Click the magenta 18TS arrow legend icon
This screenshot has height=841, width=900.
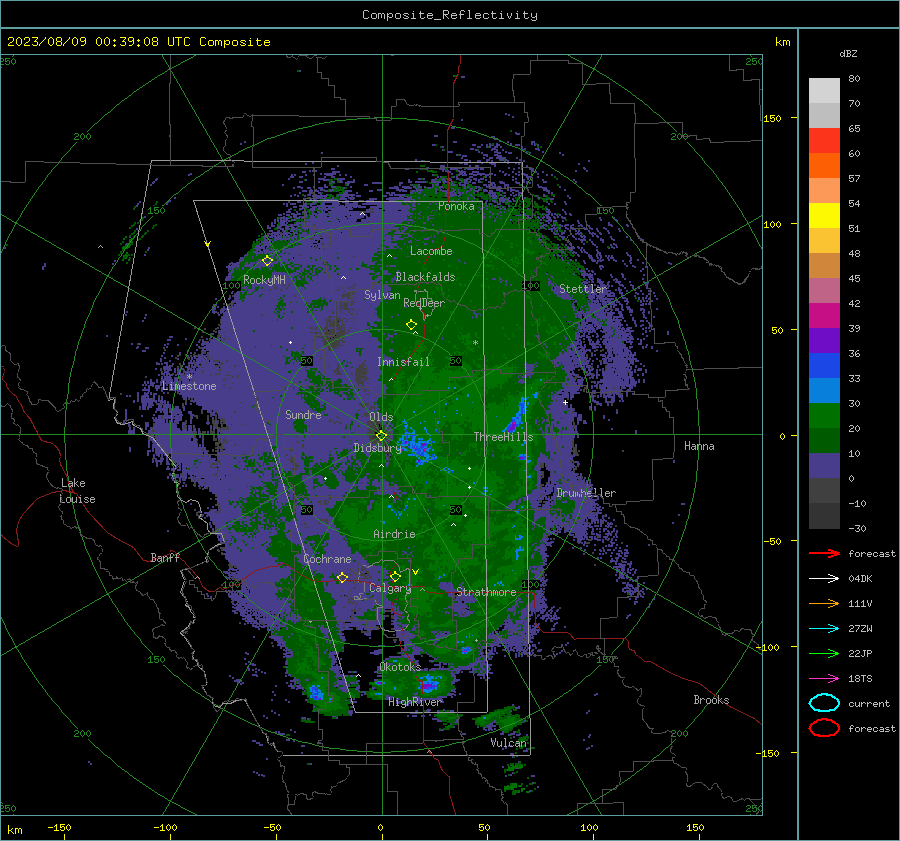824,679
